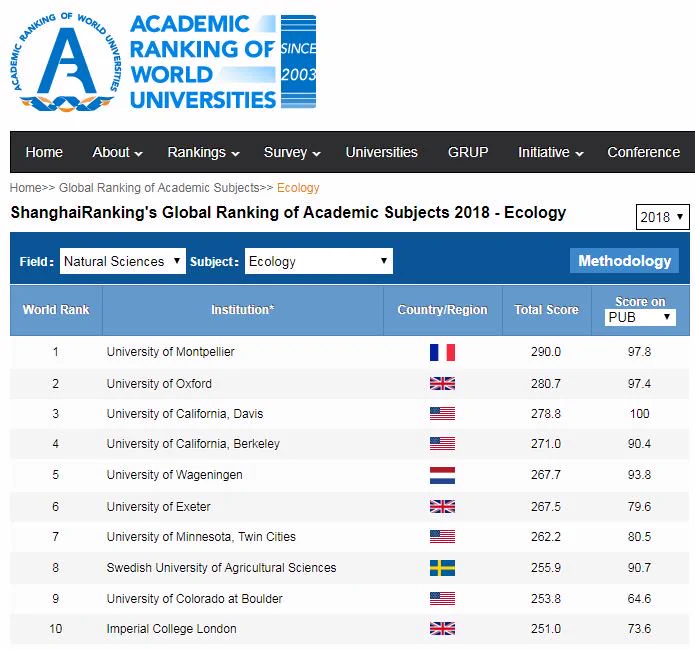Click total score 271.0
Image resolution: width=695 pixels, height=649 pixels.
(546, 444)
